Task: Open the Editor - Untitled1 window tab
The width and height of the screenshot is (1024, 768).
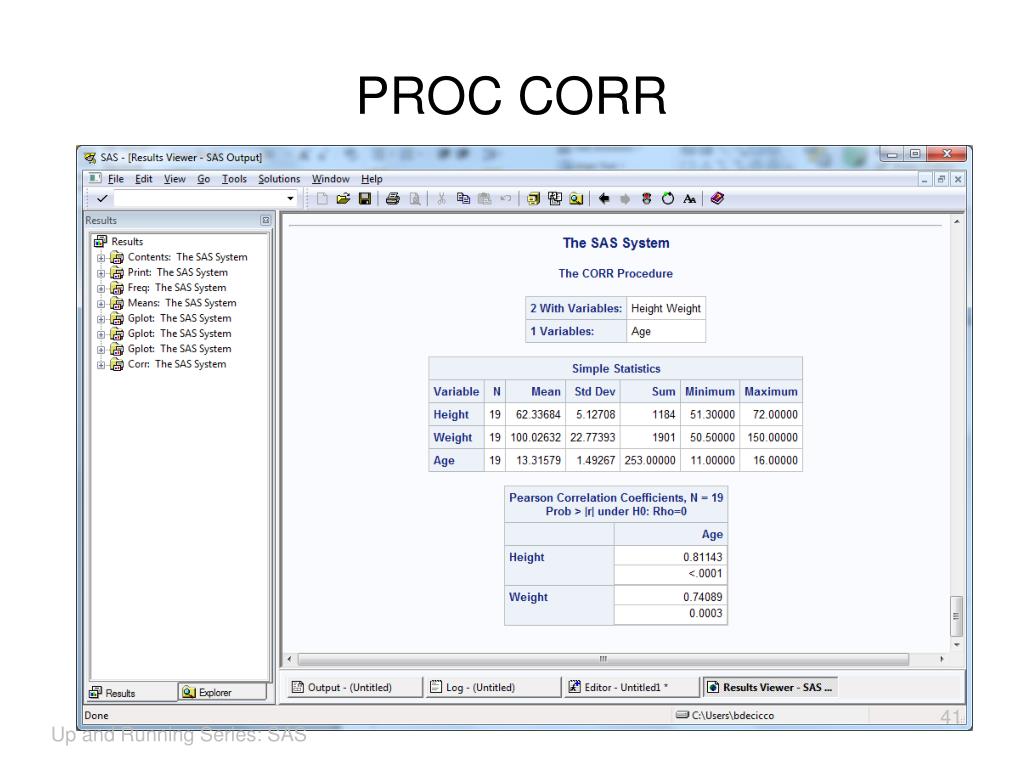Action: pos(632,687)
